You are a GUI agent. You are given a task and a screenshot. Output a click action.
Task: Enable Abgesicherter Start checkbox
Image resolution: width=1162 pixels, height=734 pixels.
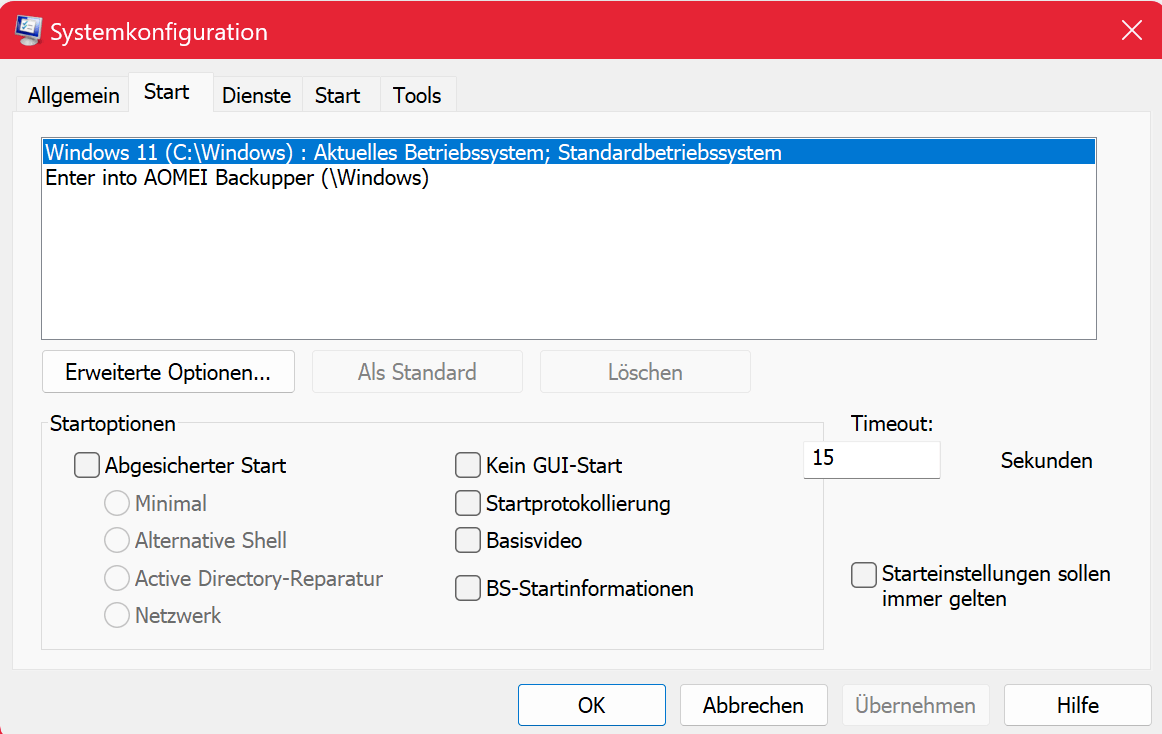pos(87,466)
